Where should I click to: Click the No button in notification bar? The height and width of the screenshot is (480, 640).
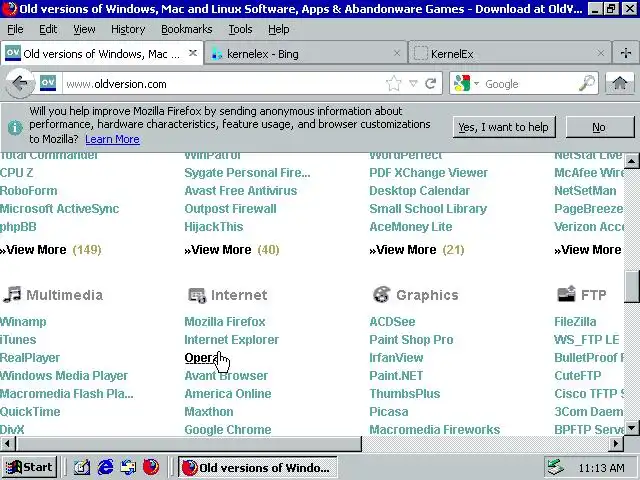(599, 127)
